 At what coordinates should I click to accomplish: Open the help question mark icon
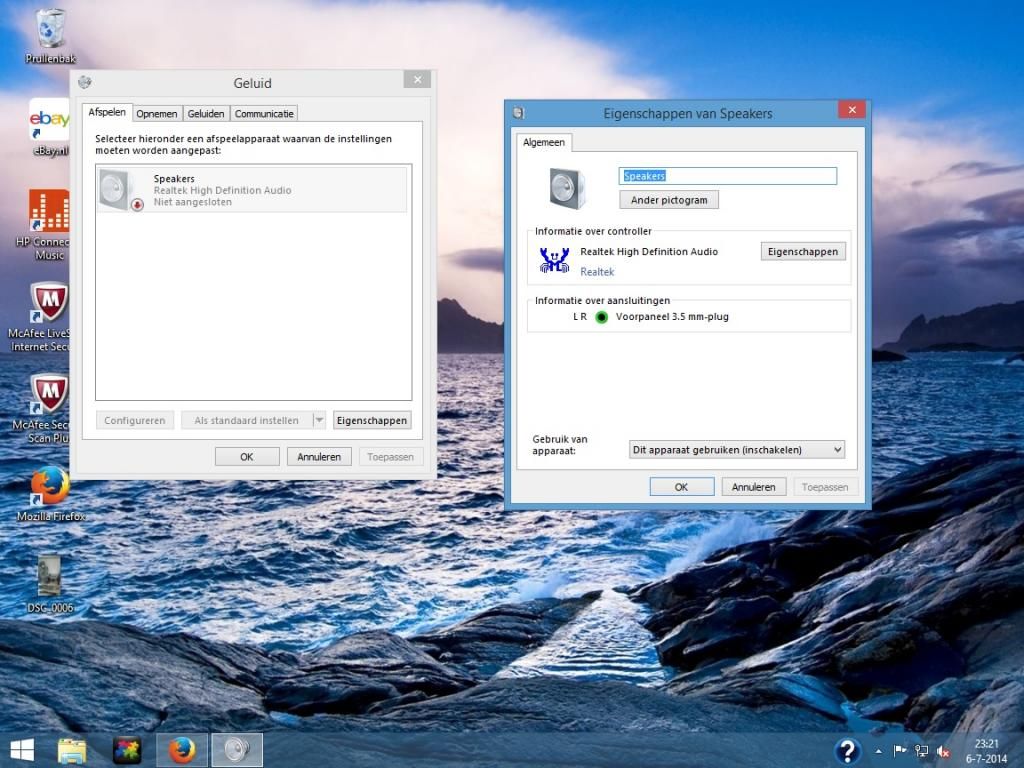click(x=847, y=751)
